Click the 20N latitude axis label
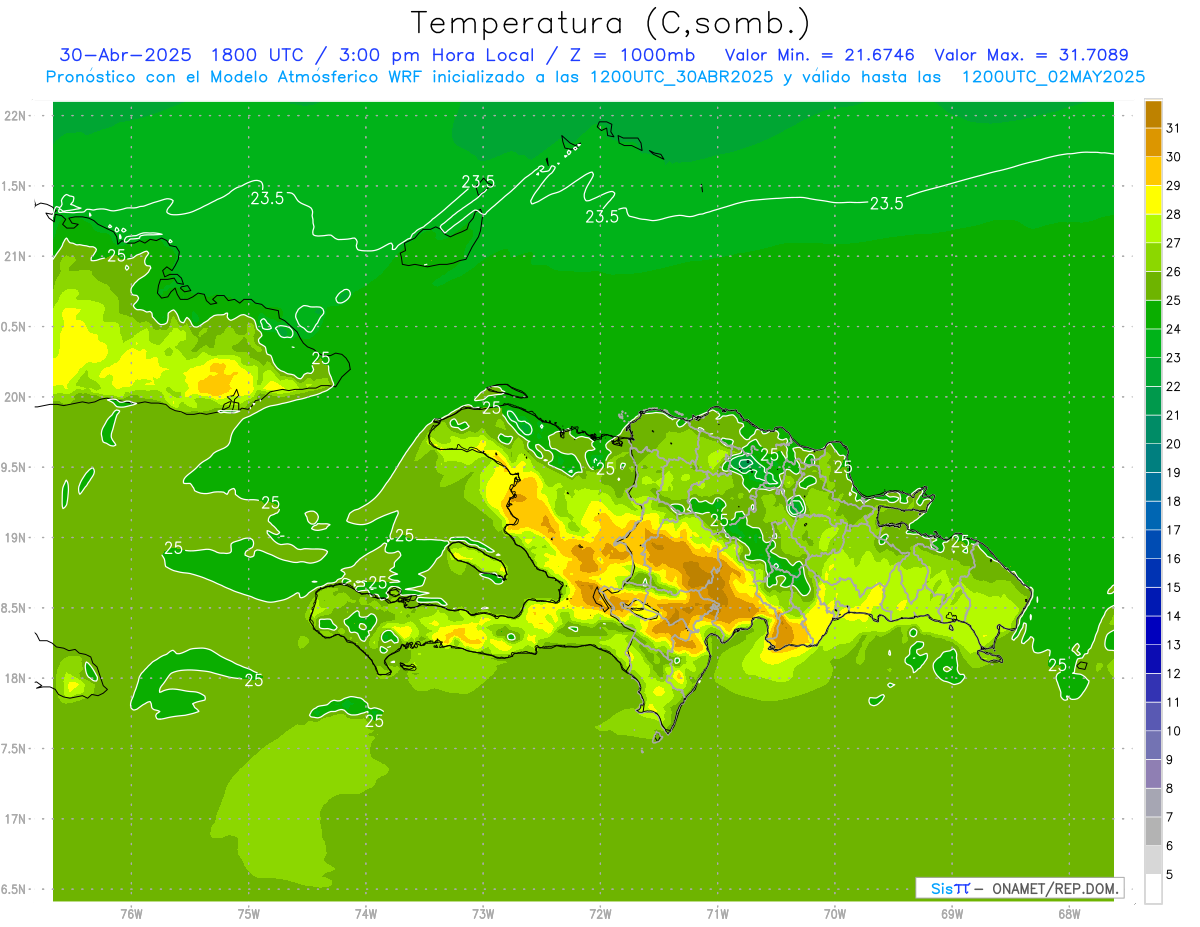The width and height of the screenshot is (1200, 927). [17, 397]
